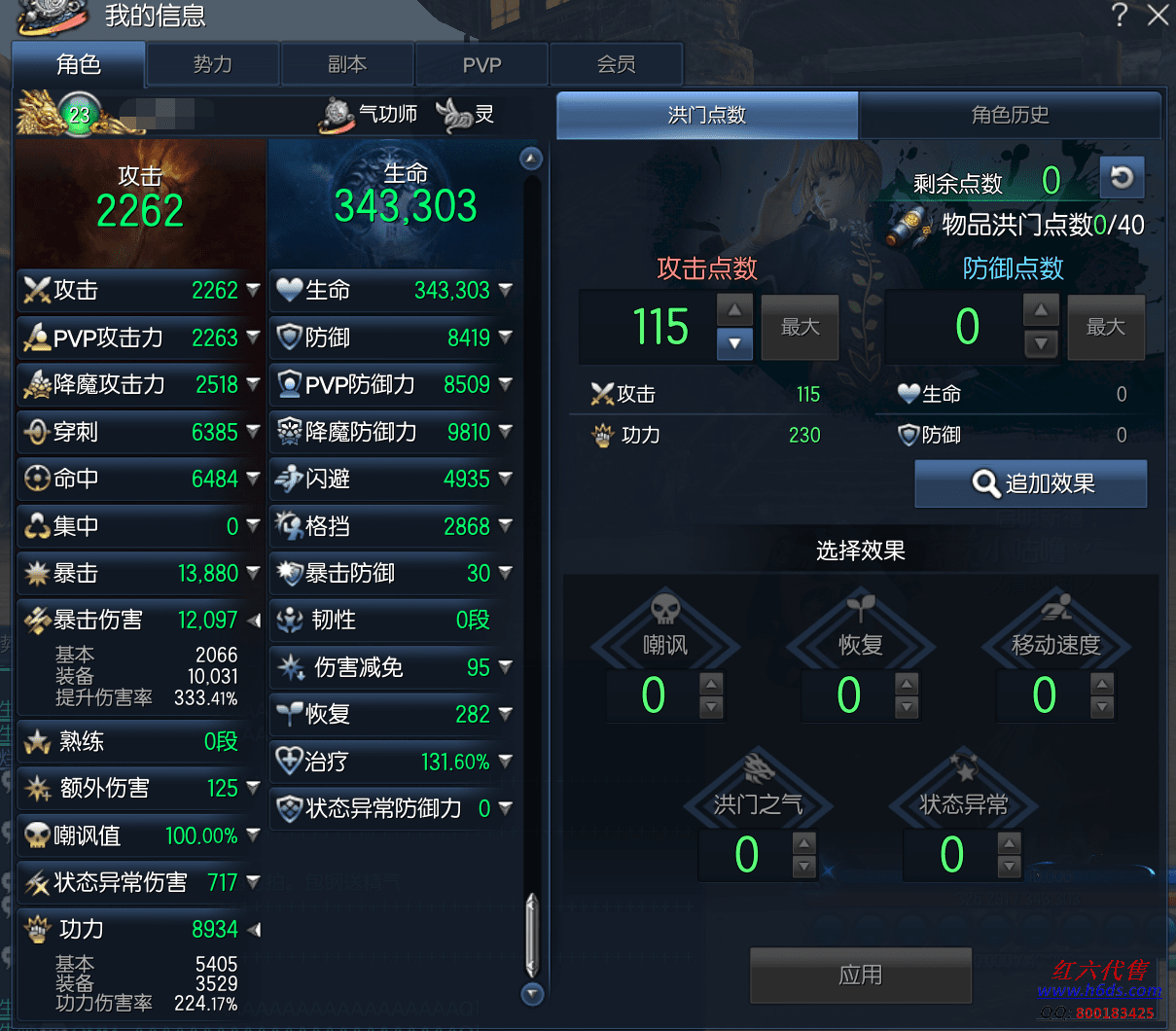1176x1031 pixels.
Task: Click the 灵 race icon
Action: click(453, 115)
